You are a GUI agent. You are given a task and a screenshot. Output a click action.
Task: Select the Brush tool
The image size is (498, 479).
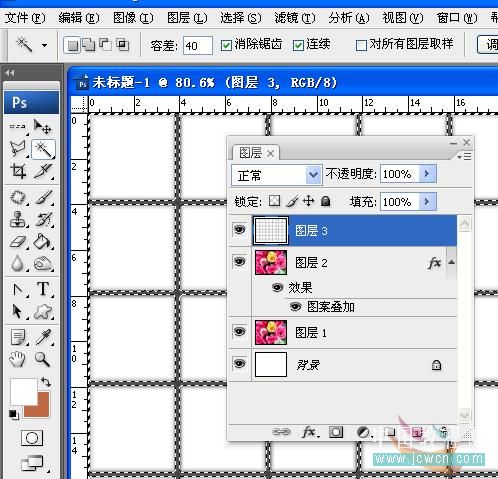43,197
